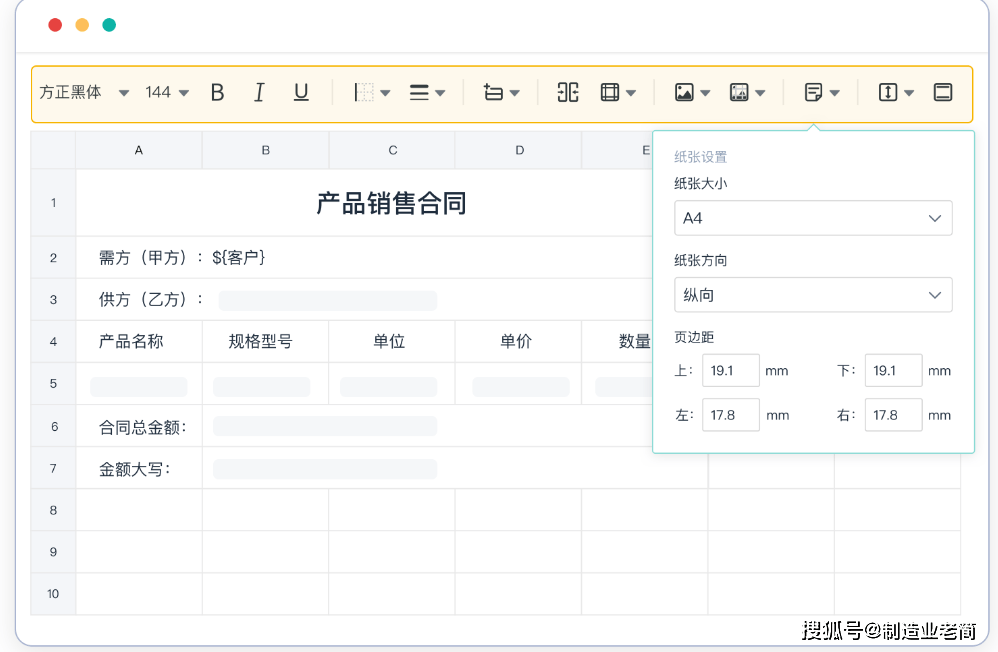Select row 7 header
The height and width of the screenshot is (652, 998).
53,468
